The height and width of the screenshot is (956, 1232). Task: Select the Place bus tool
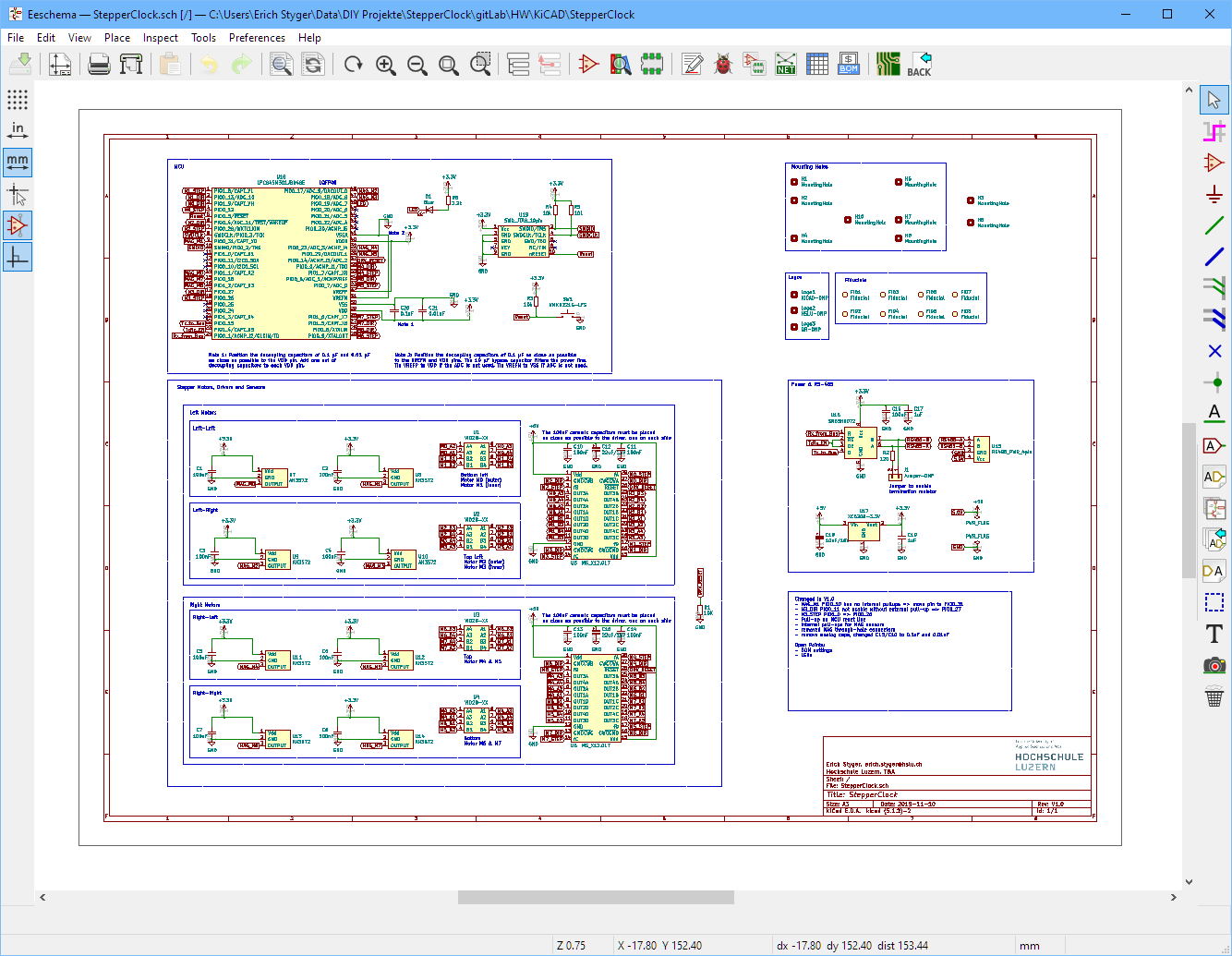coord(1214,257)
